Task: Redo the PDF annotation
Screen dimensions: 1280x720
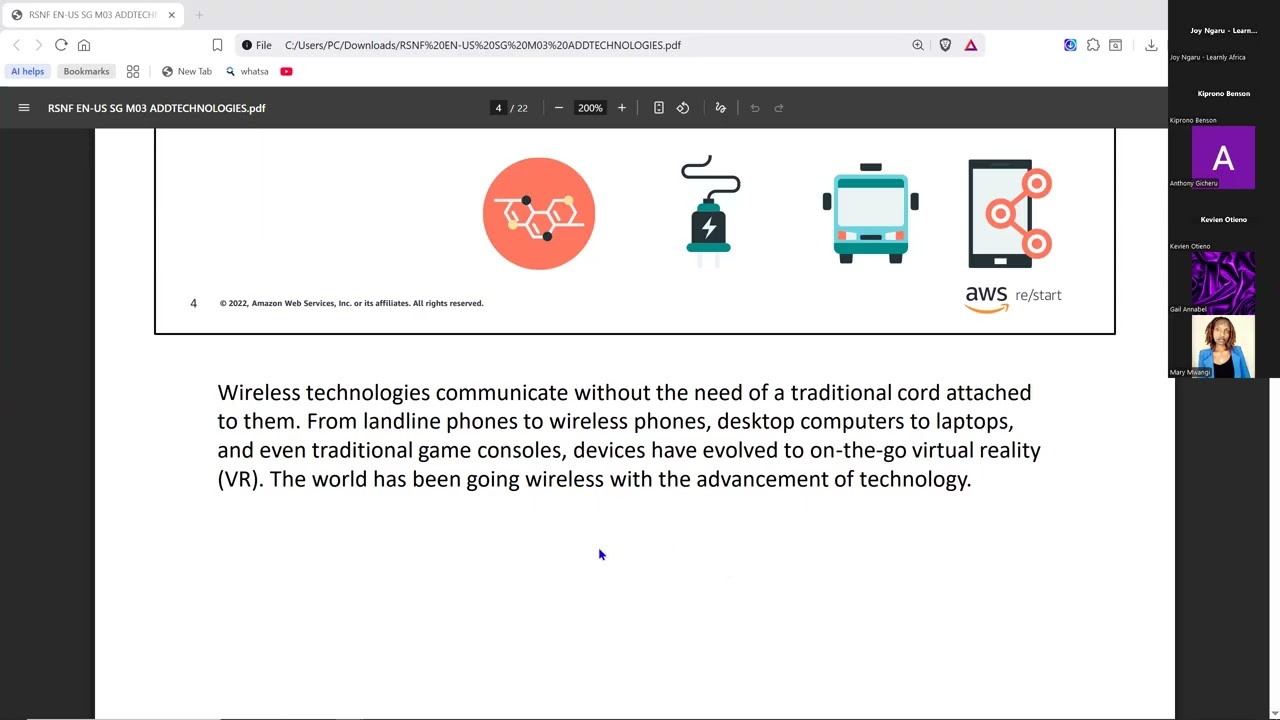Action: [779, 108]
